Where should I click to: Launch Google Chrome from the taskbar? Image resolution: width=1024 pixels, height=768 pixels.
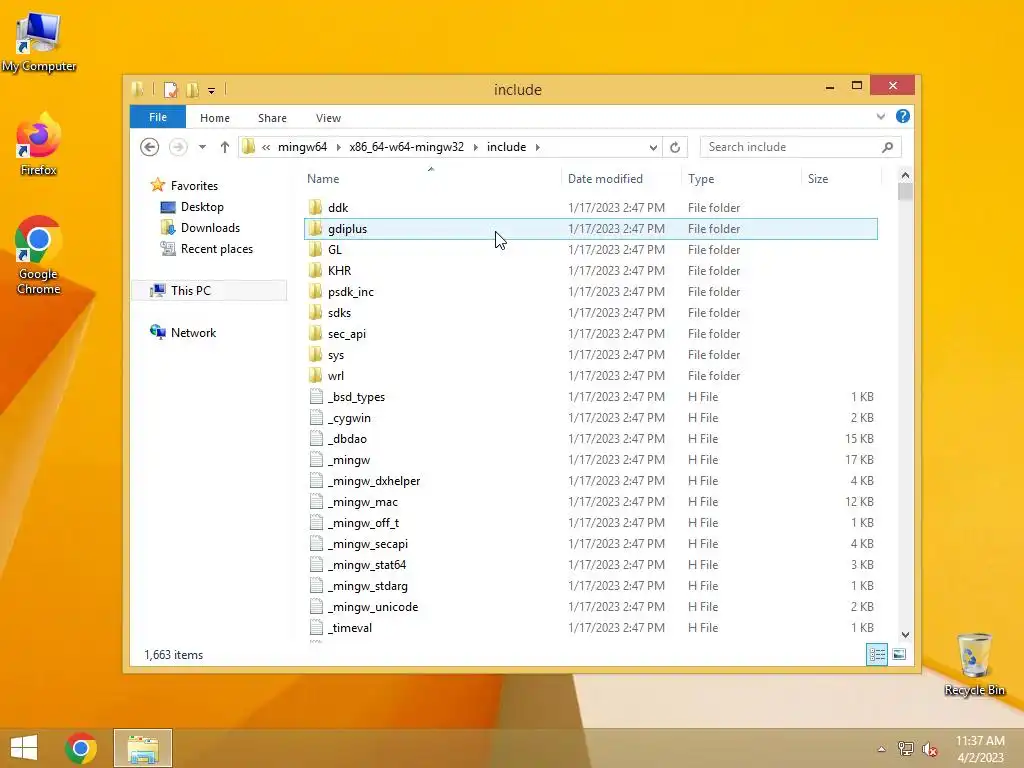point(81,748)
